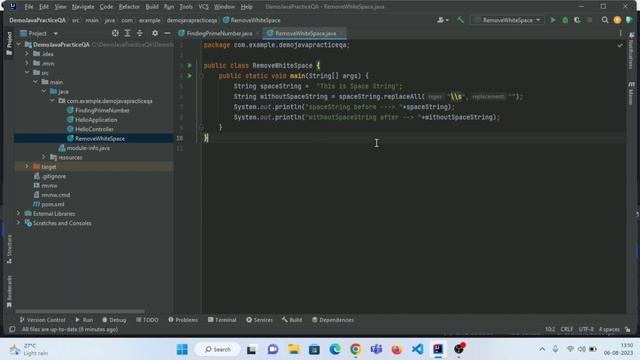
Task: Click run gutter icon beside class RemoveWhiteSpace
Action: tap(189, 65)
